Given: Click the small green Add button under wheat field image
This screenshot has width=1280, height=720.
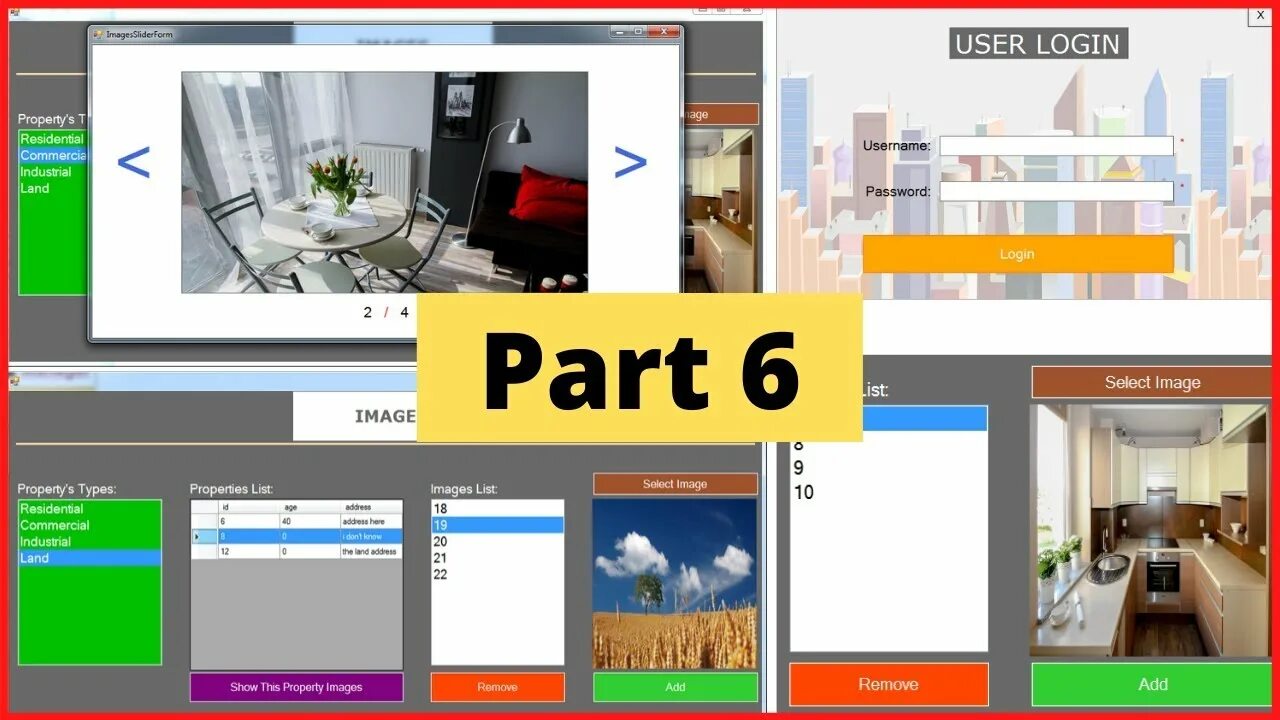Looking at the screenshot, I should [675, 687].
